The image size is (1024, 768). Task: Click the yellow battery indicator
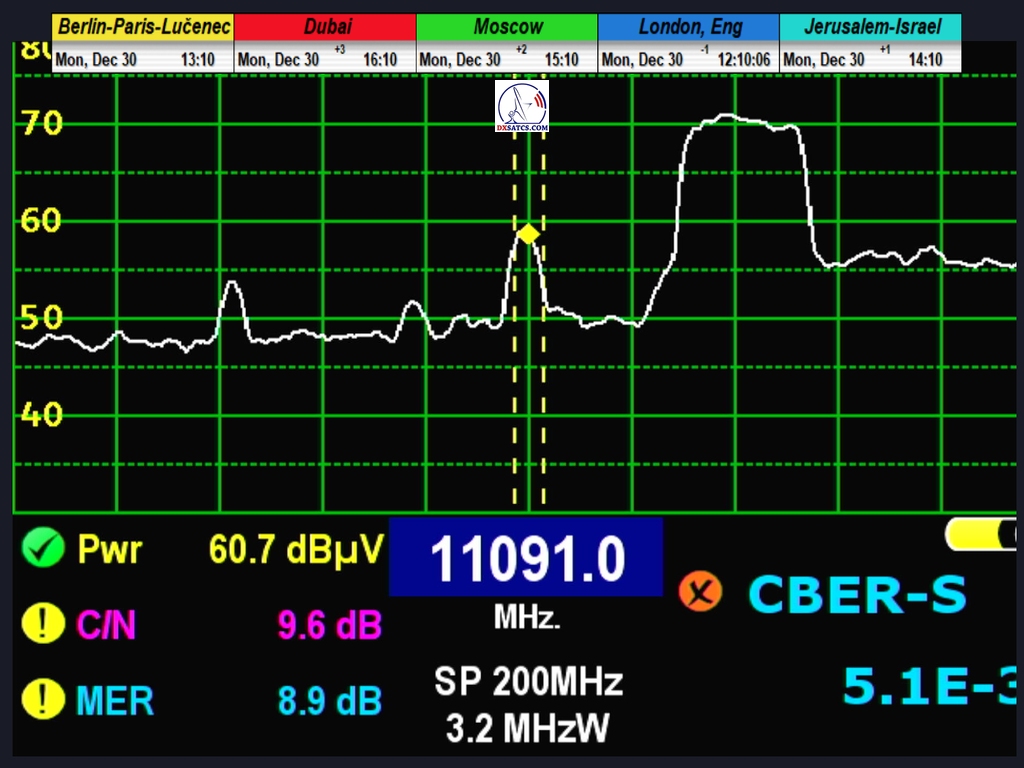coord(983,535)
